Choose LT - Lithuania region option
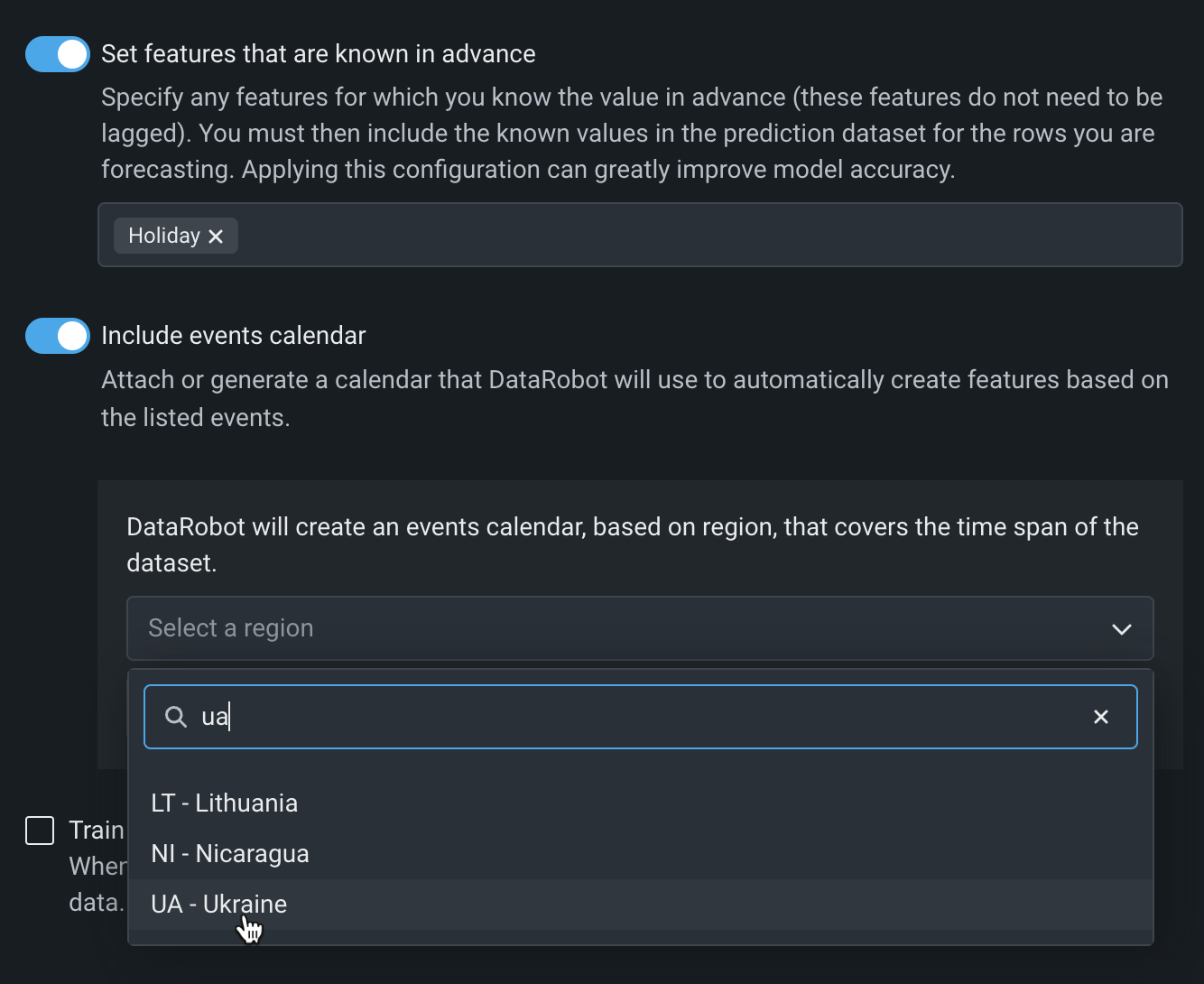This screenshot has height=984, width=1204. point(225,803)
